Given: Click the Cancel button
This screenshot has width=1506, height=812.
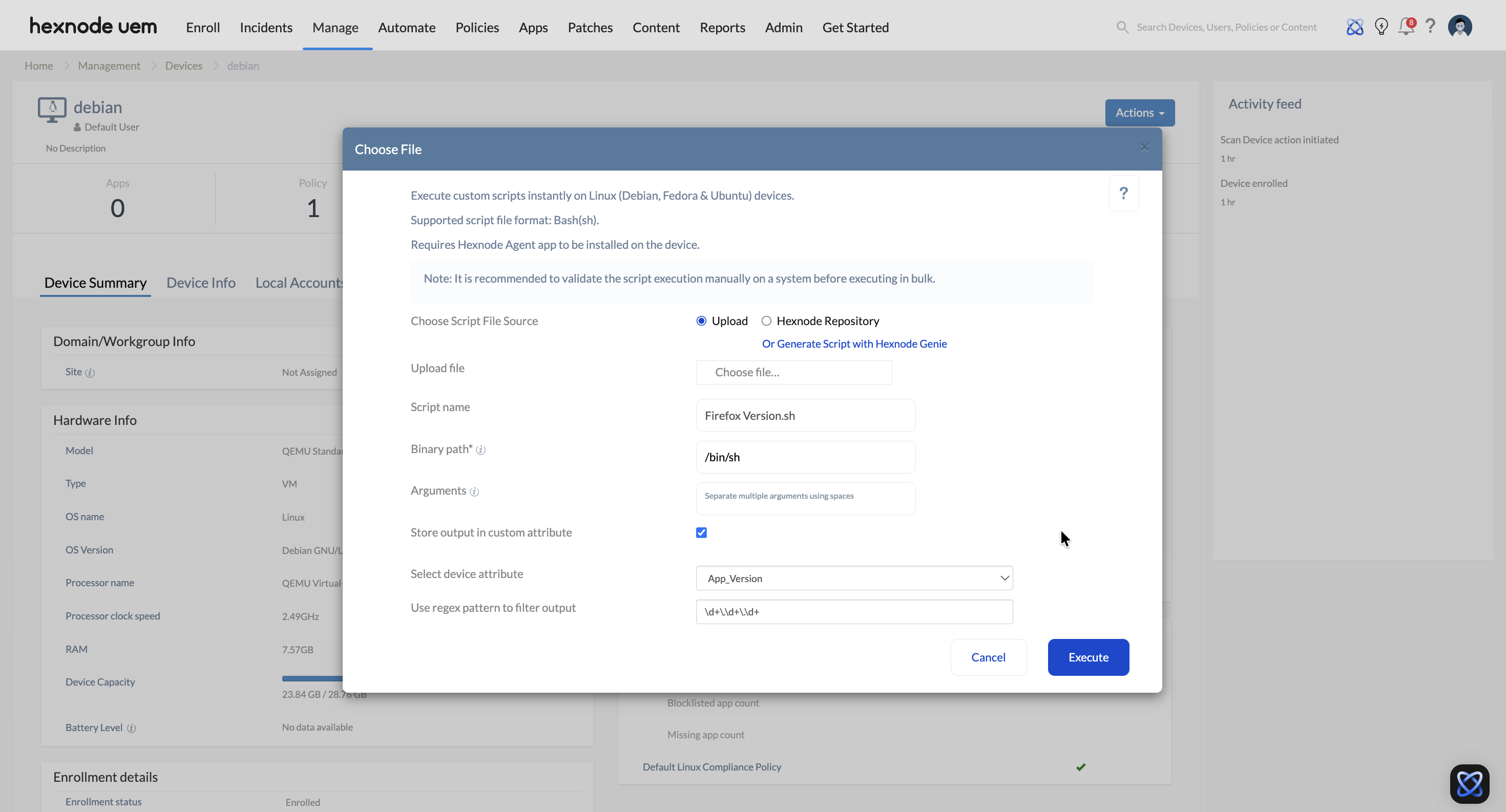Looking at the screenshot, I should pyautogui.click(x=988, y=657).
